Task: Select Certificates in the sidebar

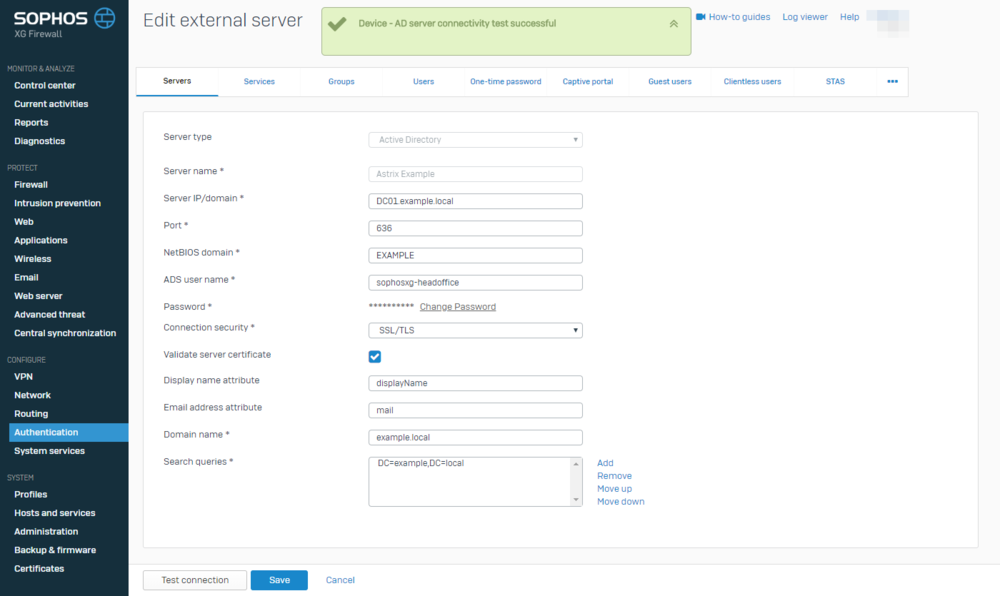Action: (x=40, y=568)
